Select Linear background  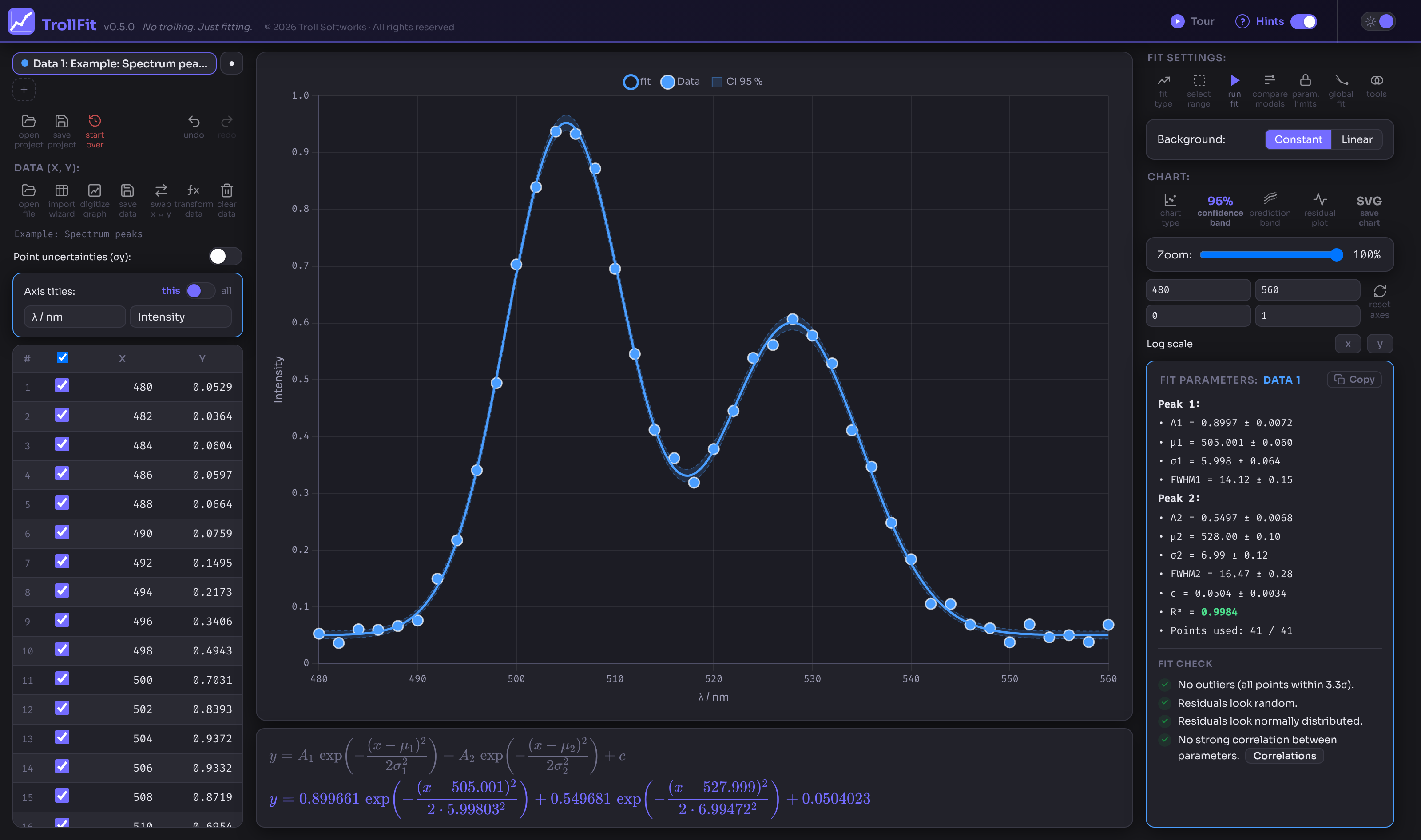click(1357, 139)
